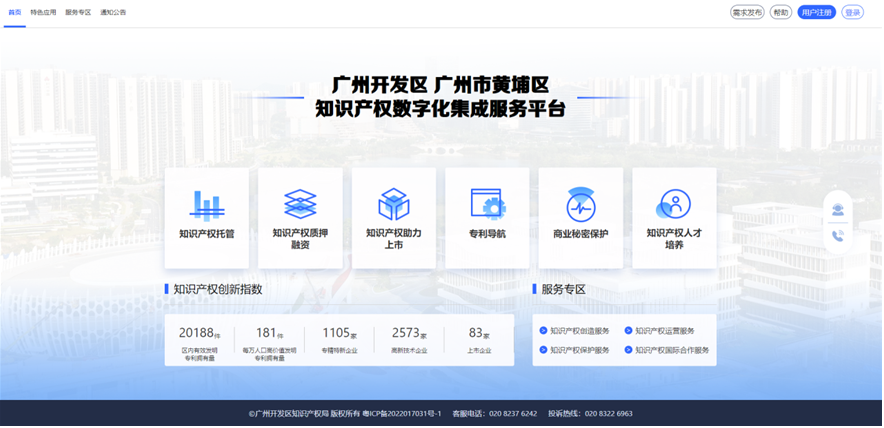884x428 pixels.
Task: Click the phone call floating icon
Action: (x=838, y=236)
